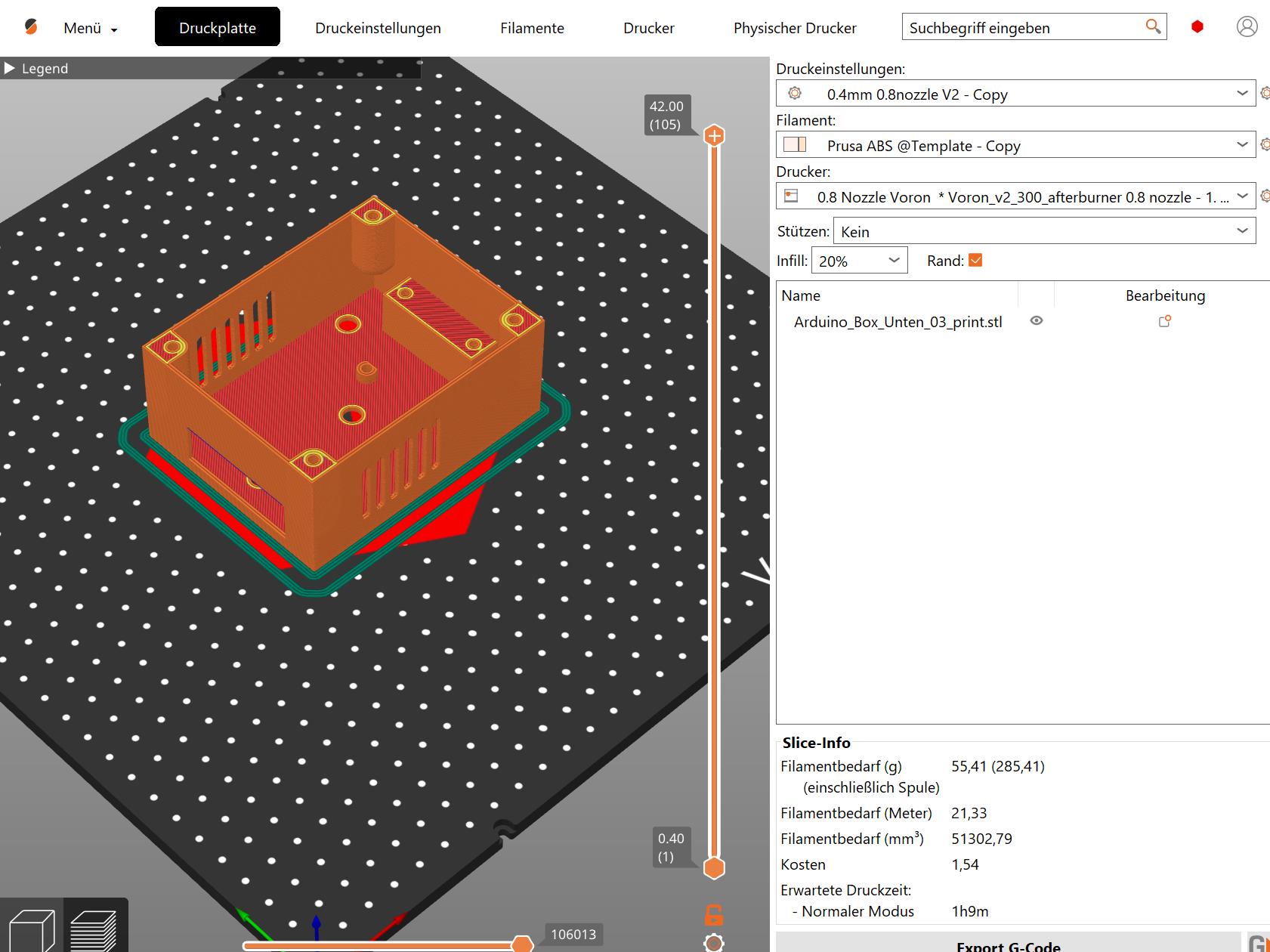Screen dimensions: 1270x952
Task: Click the red hexagon notification icon
Action: (1197, 26)
